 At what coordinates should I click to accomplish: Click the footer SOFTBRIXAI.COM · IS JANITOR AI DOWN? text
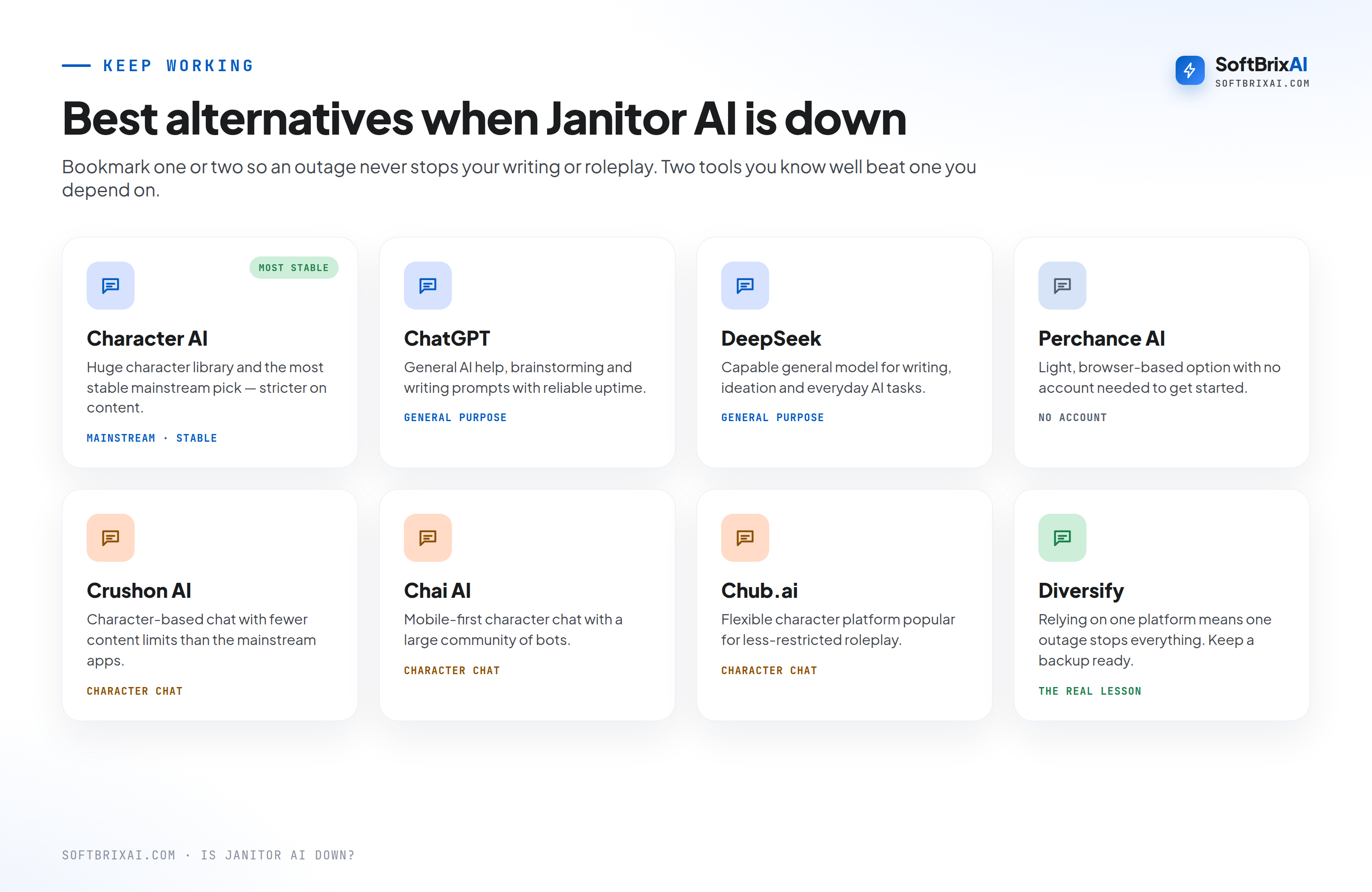point(209,855)
